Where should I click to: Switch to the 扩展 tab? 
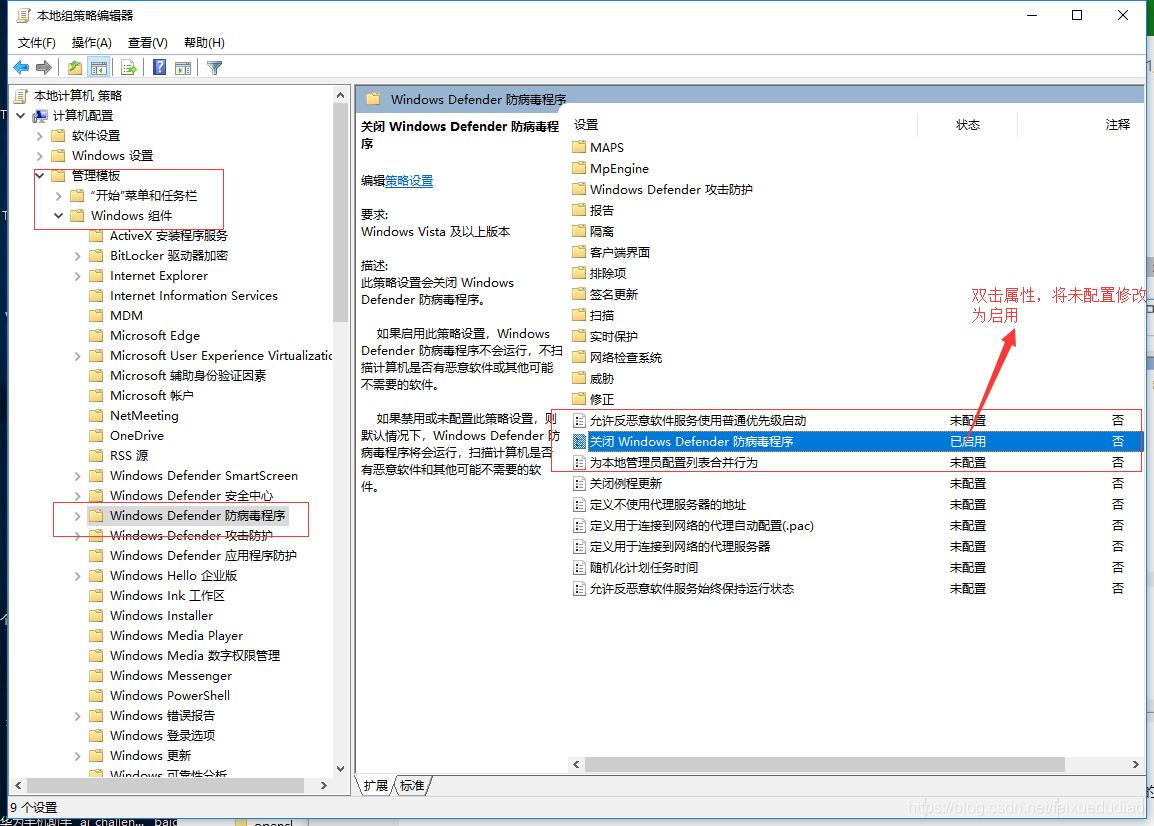click(375, 786)
